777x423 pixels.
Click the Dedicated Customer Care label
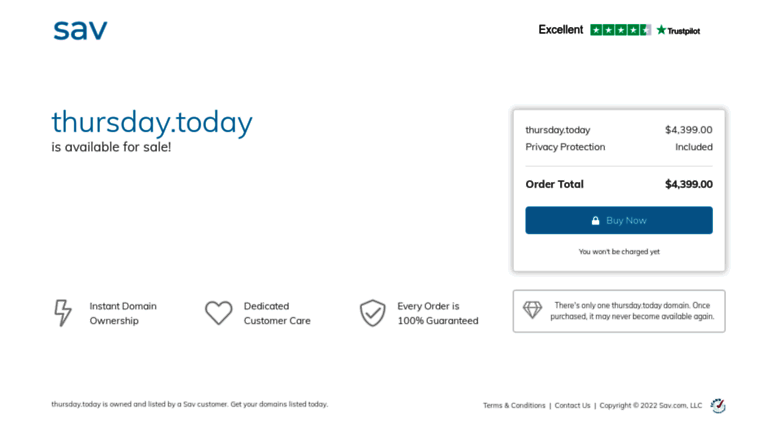[x=277, y=314]
